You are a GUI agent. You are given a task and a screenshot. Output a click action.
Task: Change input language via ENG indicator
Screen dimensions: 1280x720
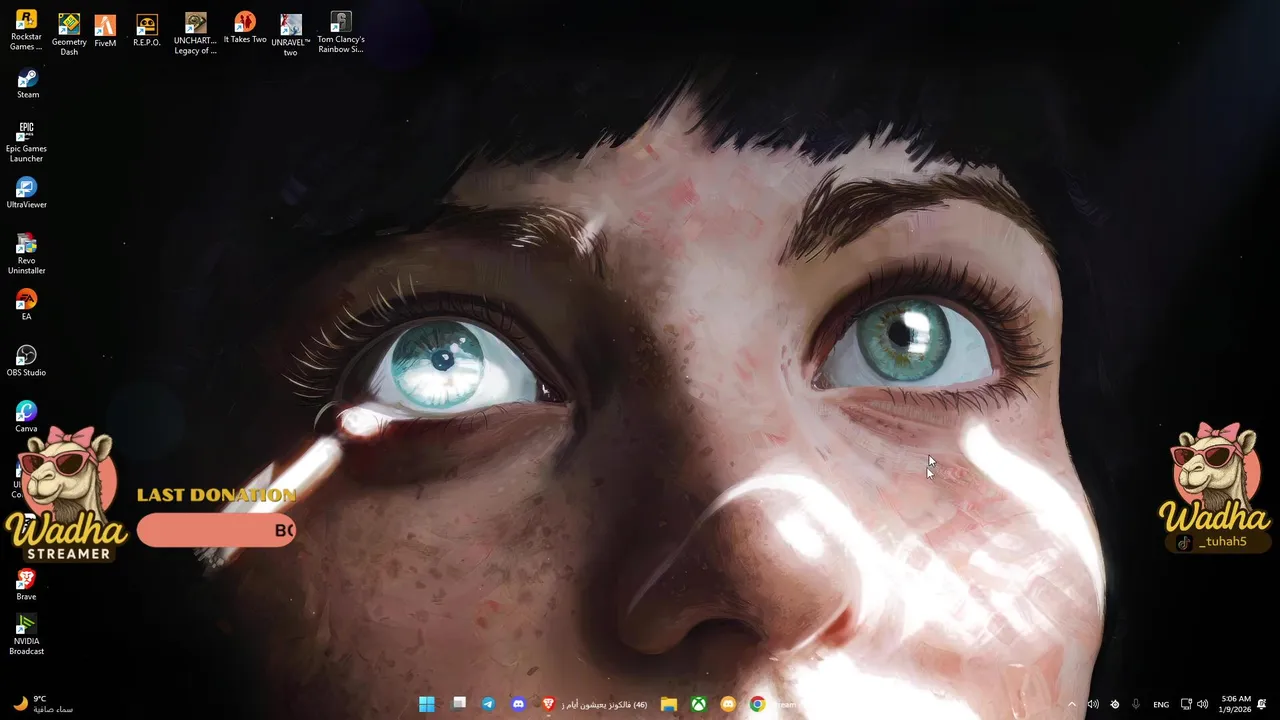(x=1161, y=705)
